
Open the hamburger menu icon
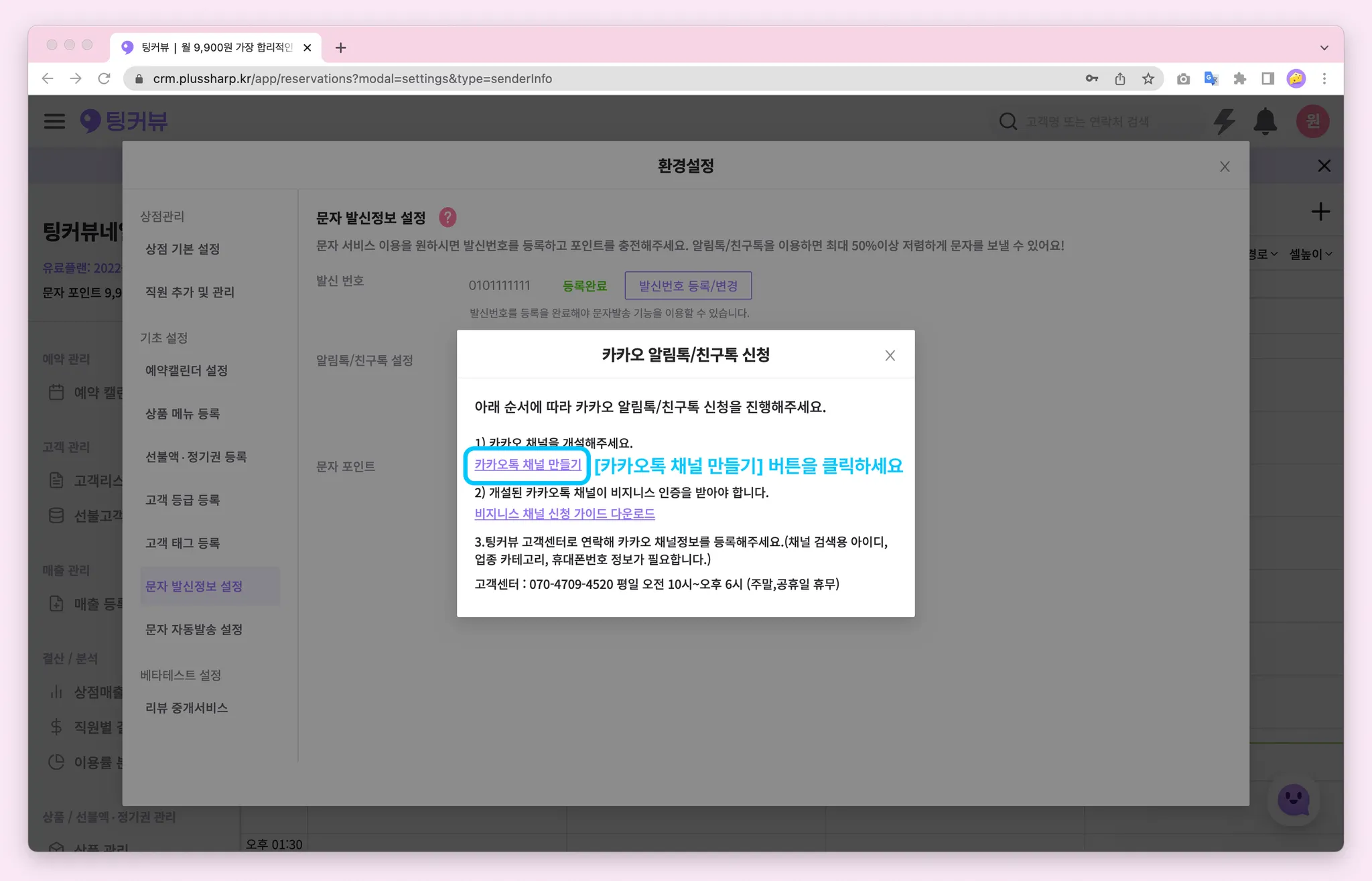tap(54, 121)
